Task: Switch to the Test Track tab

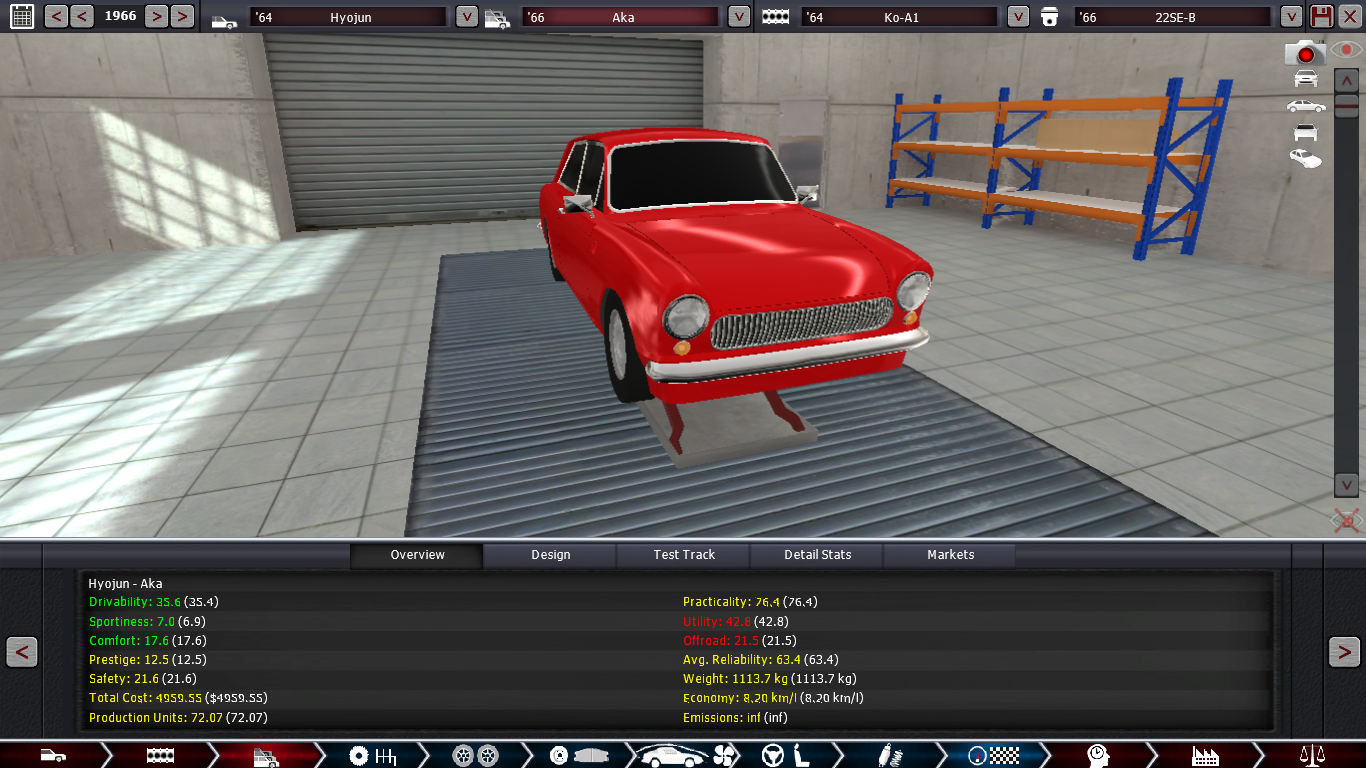Action: pos(684,555)
